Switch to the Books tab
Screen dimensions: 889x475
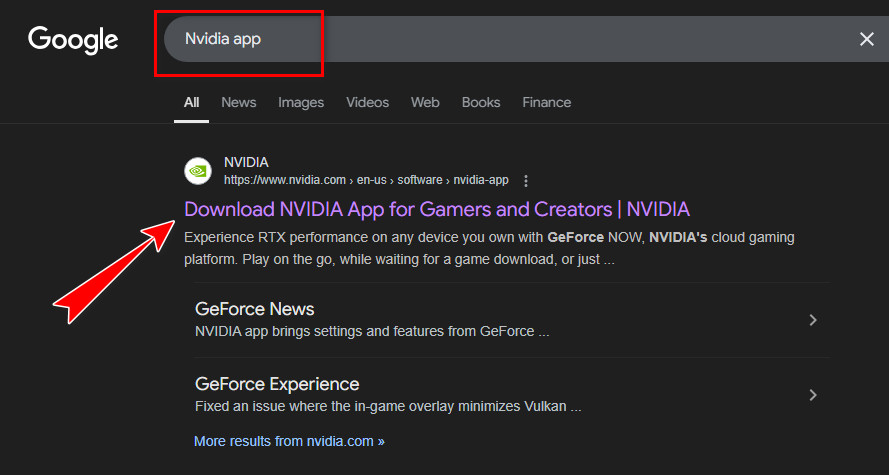pyautogui.click(x=481, y=102)
